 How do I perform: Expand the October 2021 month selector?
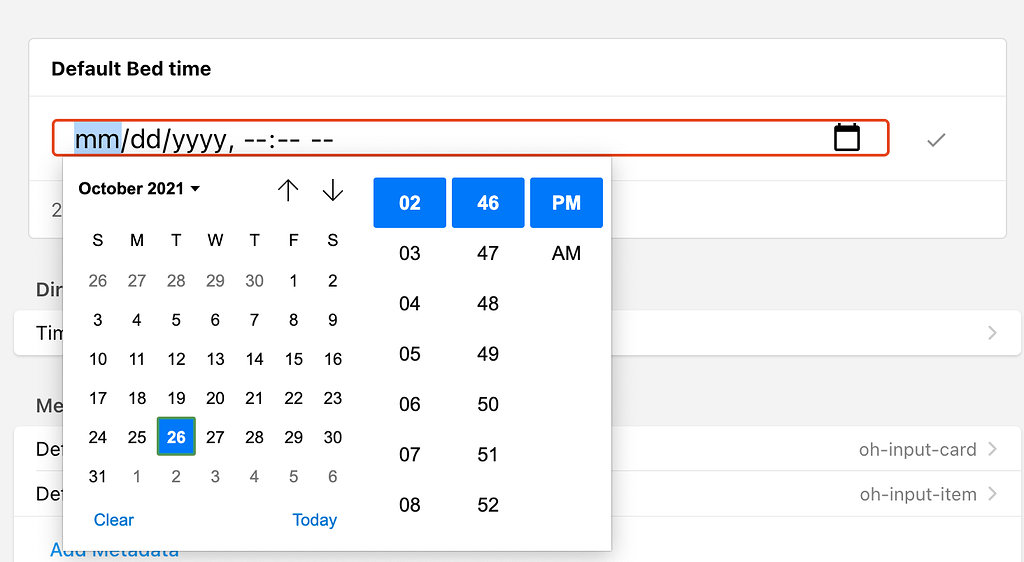[x=139, y=188]
